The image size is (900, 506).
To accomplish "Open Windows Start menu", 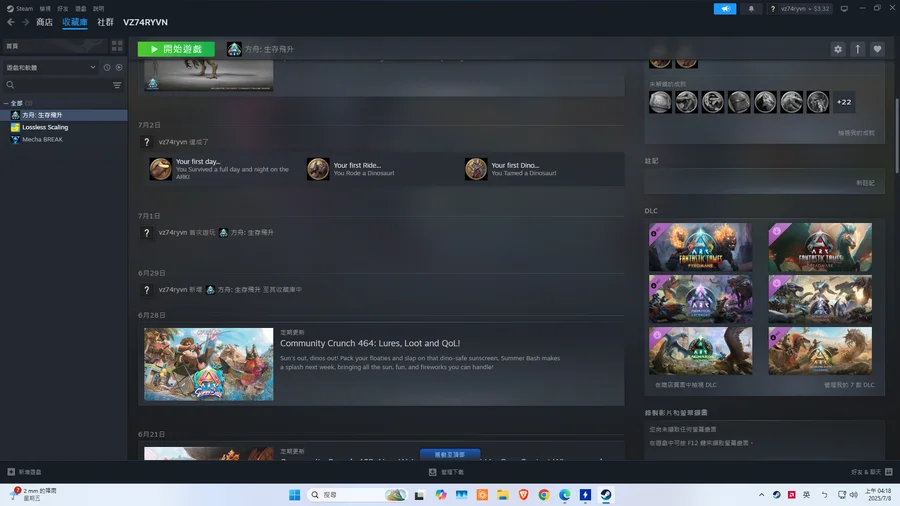I will click(294, 495).
